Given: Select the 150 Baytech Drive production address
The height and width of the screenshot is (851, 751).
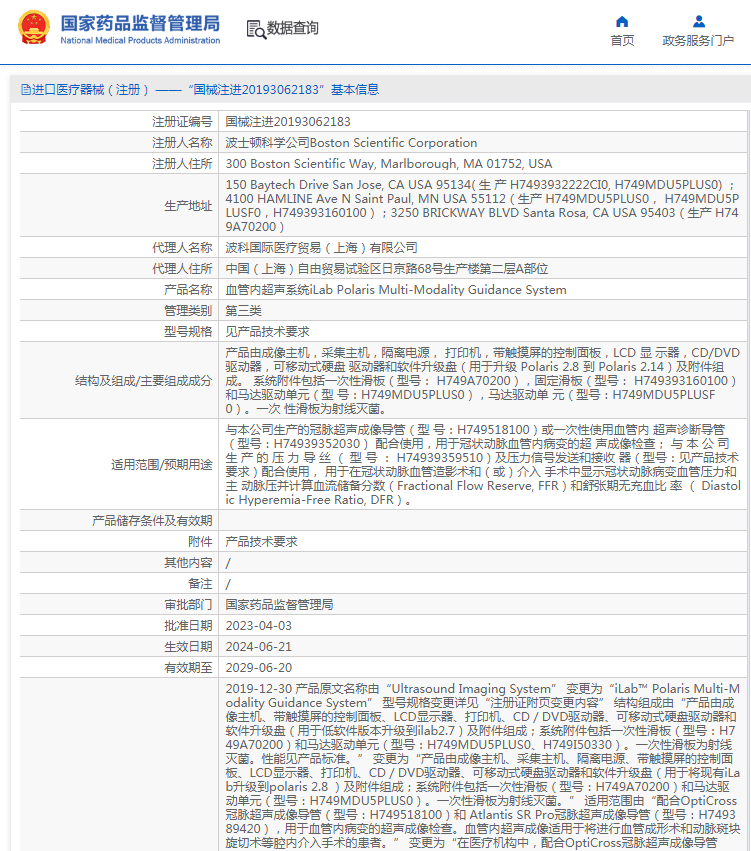Looking at the screenshot, I should tap(482, 206).
